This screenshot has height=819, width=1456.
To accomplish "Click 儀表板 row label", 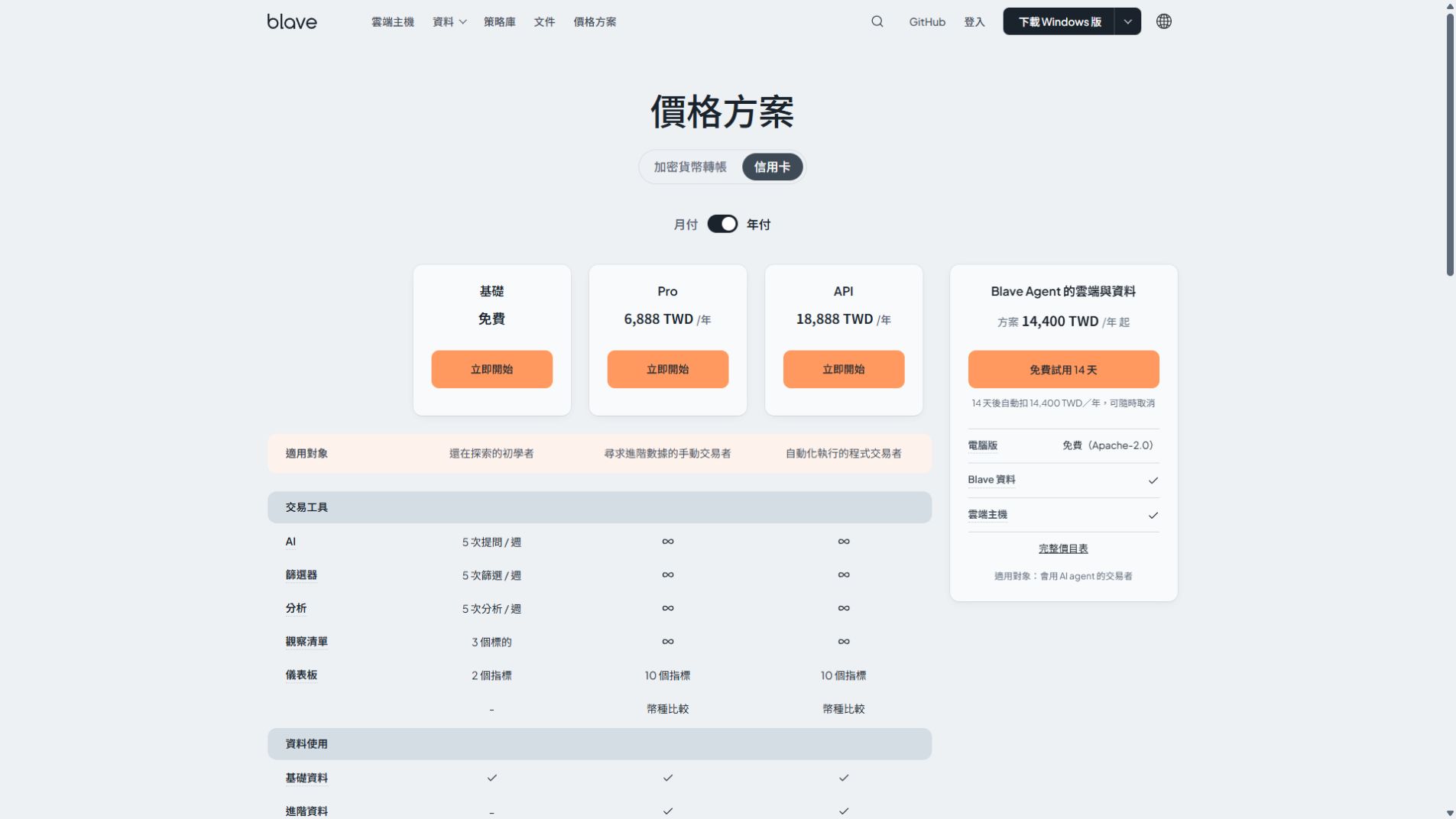I will coord(301,675).
